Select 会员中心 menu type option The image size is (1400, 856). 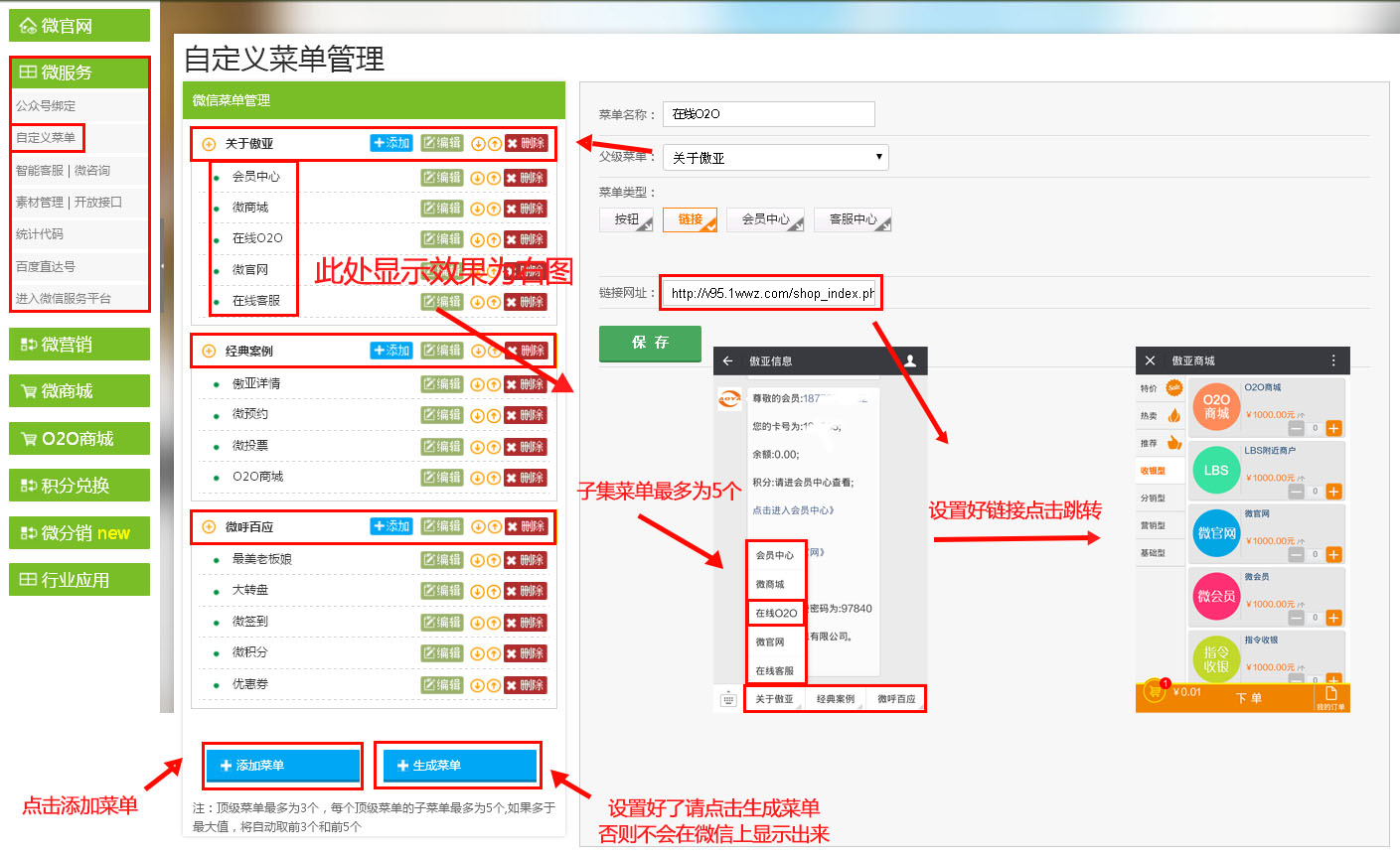point(766,219)
